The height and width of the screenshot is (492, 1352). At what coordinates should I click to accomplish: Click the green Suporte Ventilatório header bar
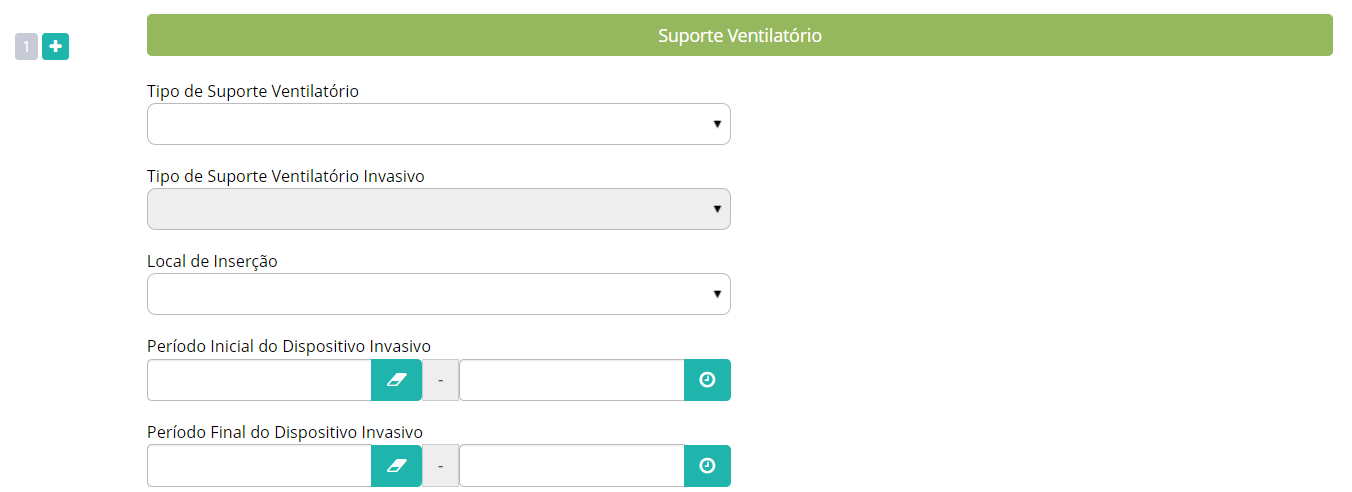tap(740, 35)
